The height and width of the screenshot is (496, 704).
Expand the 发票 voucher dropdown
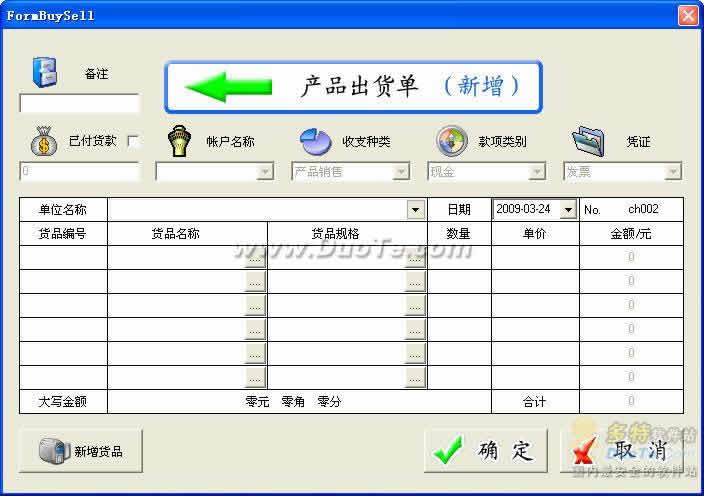[x=673, y=172]
